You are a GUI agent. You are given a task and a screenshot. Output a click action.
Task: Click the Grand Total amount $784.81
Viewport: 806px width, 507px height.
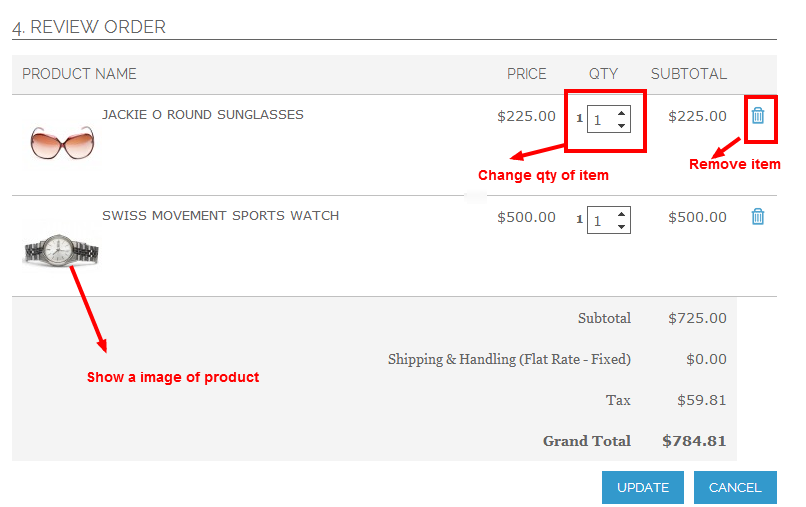(694, 440)
